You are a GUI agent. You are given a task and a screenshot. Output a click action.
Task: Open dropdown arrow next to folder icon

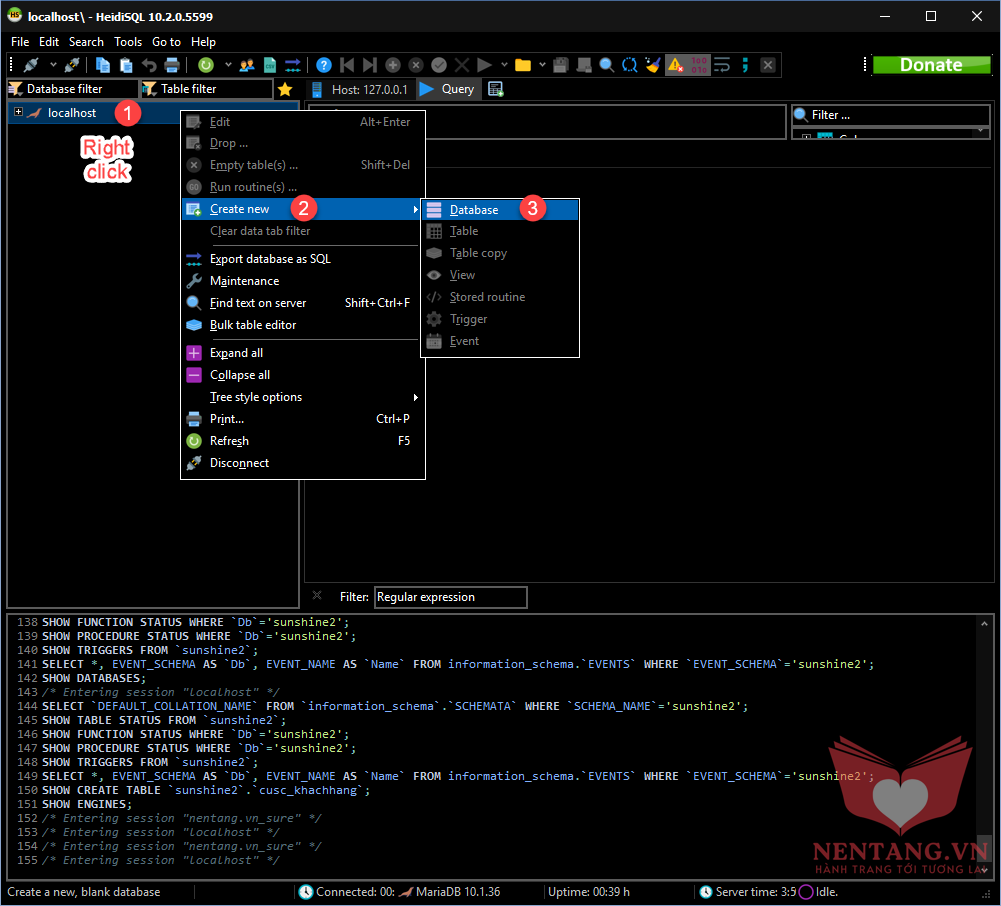(542, 65)
